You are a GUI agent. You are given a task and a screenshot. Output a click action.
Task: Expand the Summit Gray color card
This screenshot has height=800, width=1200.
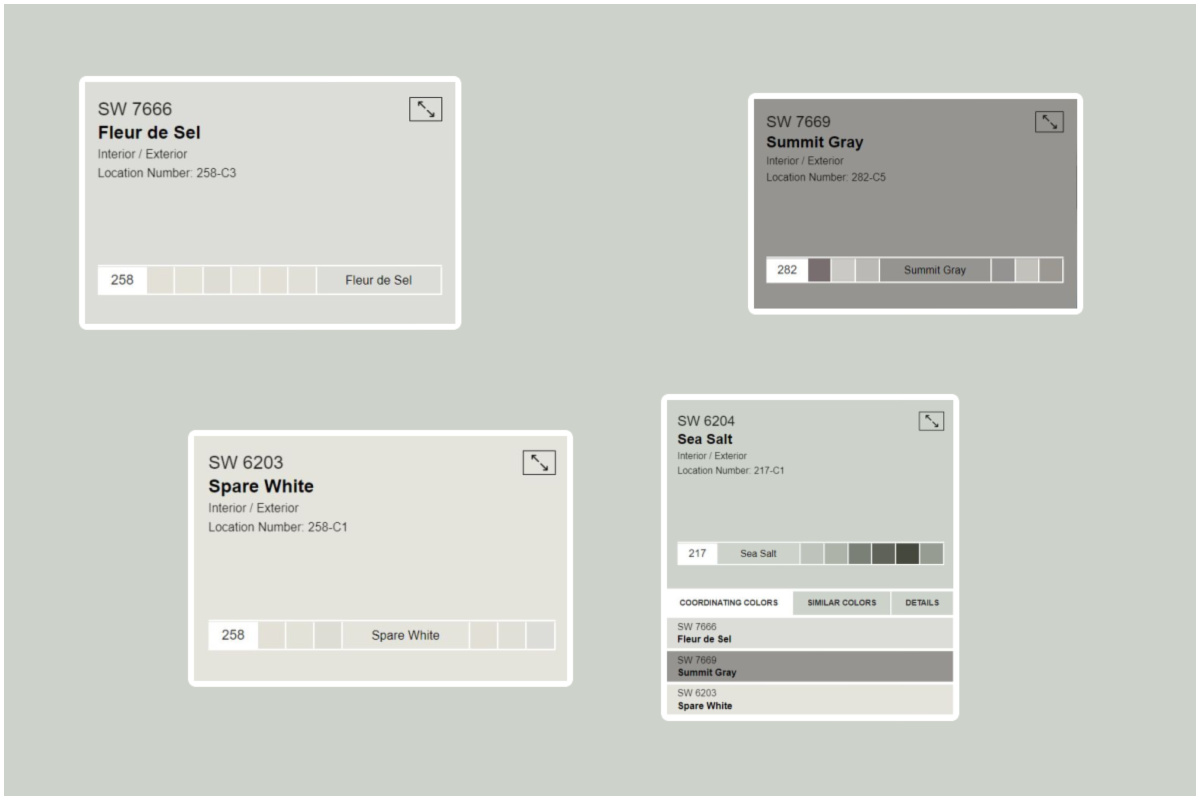1049,122
